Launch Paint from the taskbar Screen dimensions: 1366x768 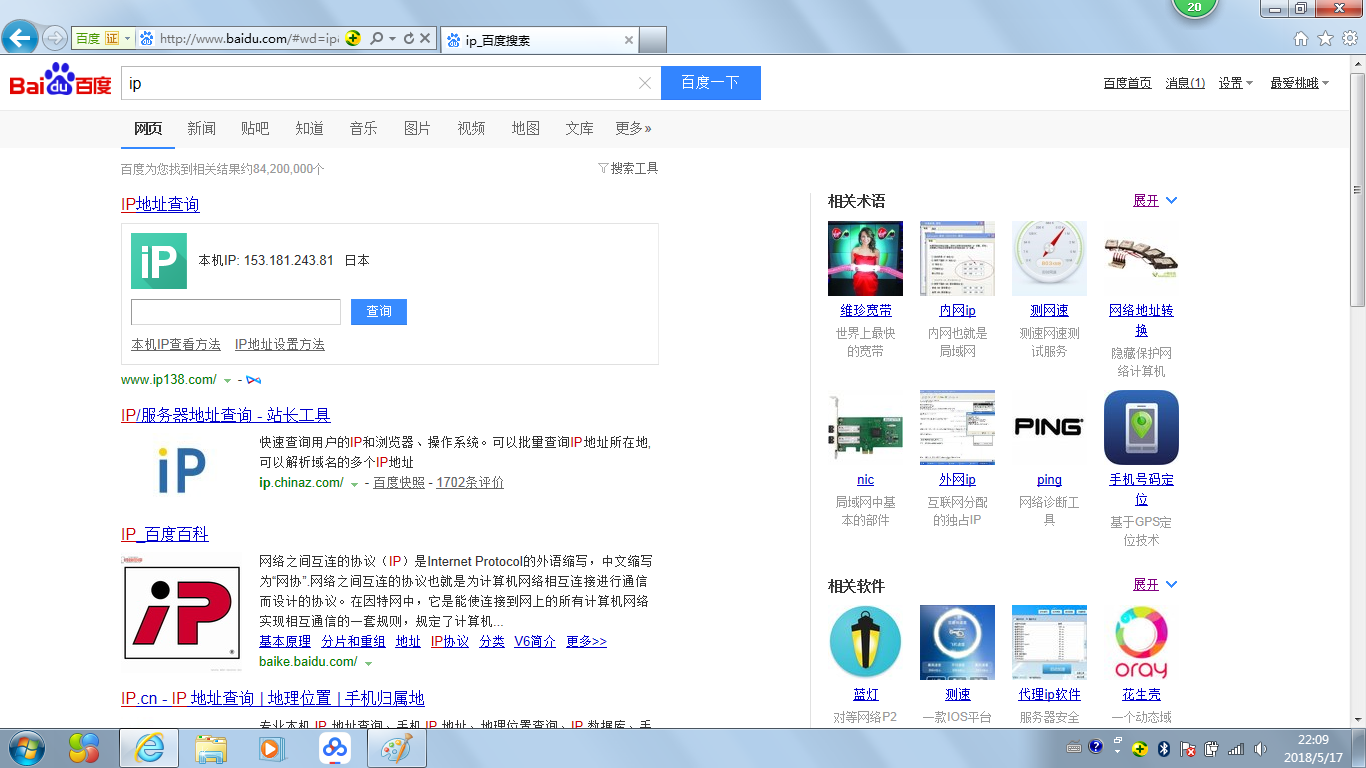(396, 748)
